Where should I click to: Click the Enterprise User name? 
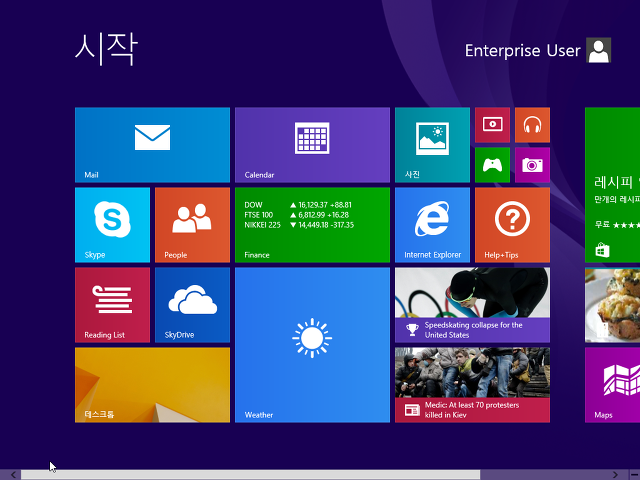point(522,51)
